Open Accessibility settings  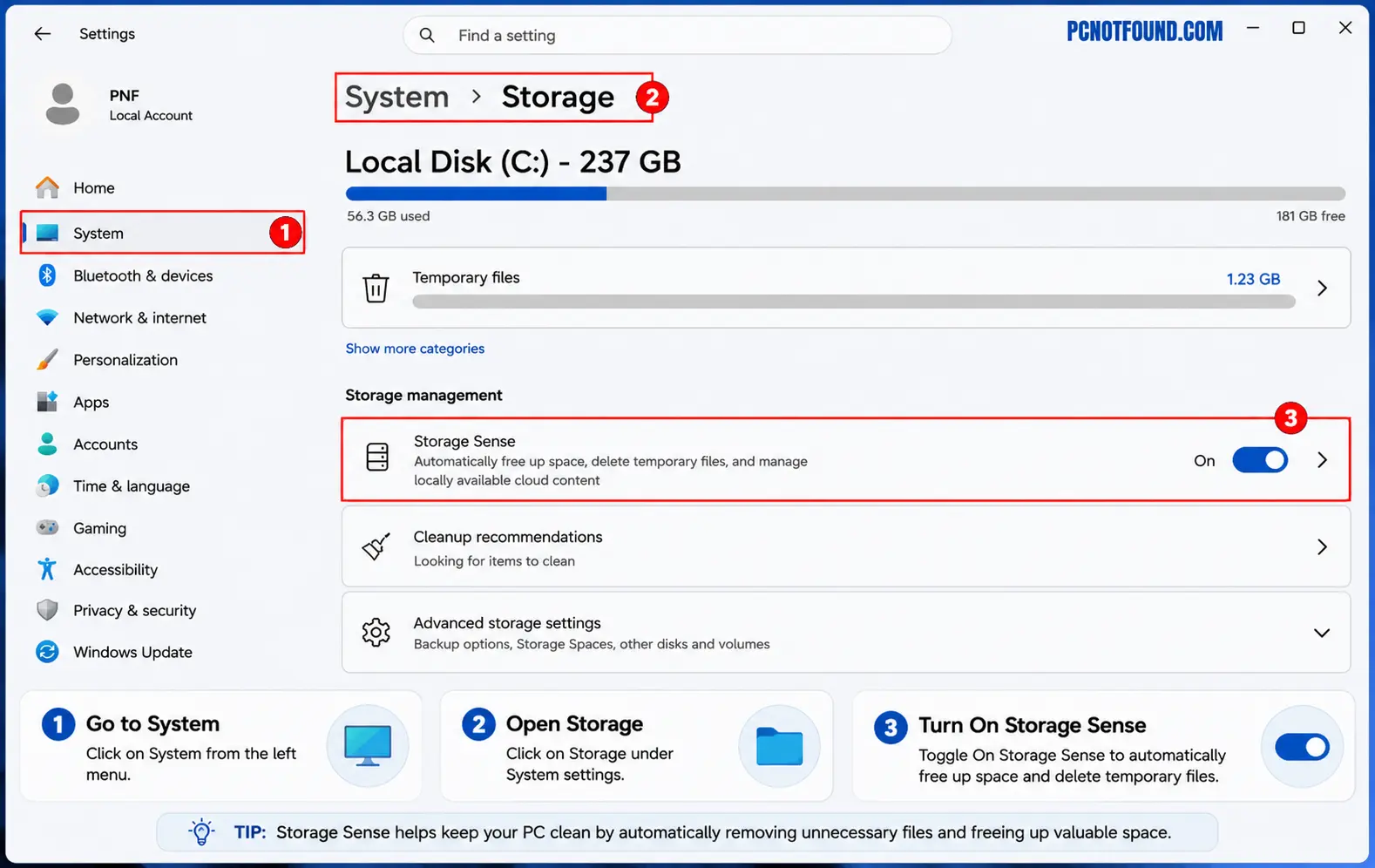(x=162, y=569)
